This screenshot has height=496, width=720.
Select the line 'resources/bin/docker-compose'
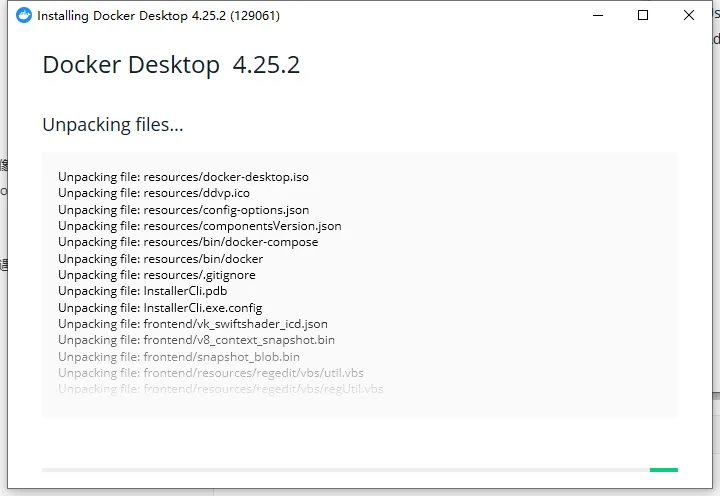click(x=188, y=242)
